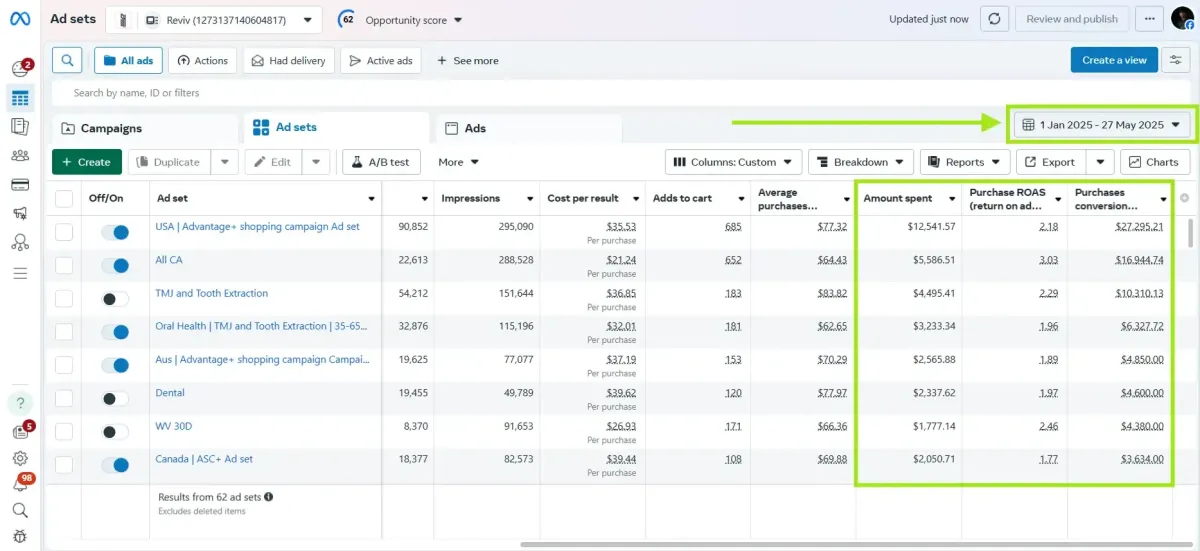Click the refresh data icon
The height and width of the screenshot is (551, 1200).
pyautogui.click(x=993, y=19)
